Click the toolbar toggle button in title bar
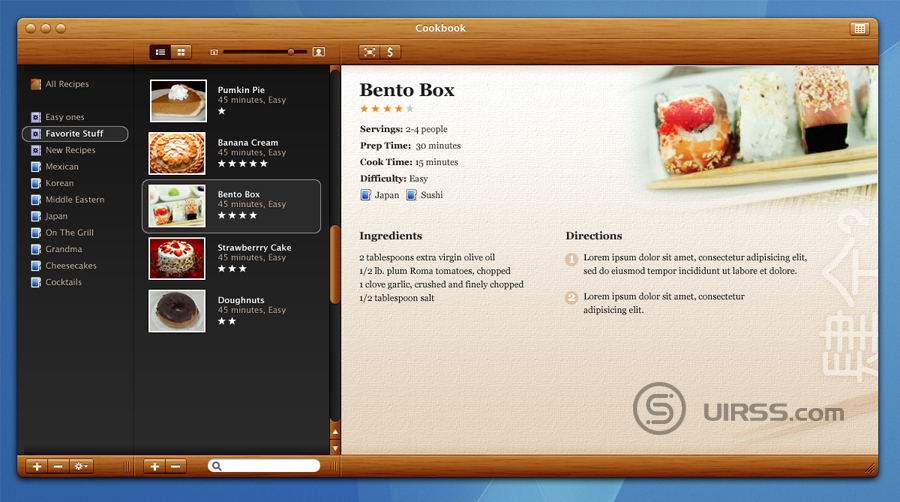This screenshot has width=900, height=502. (859, 28)
